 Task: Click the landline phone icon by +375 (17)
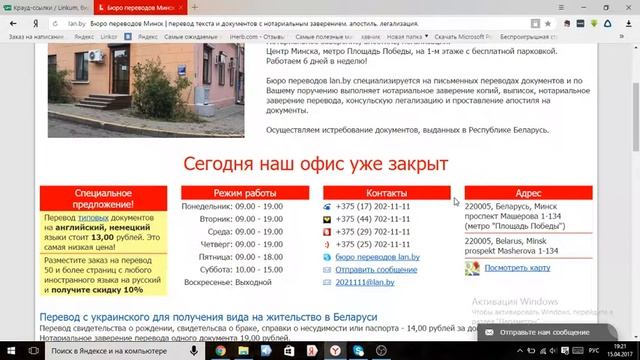327,207
